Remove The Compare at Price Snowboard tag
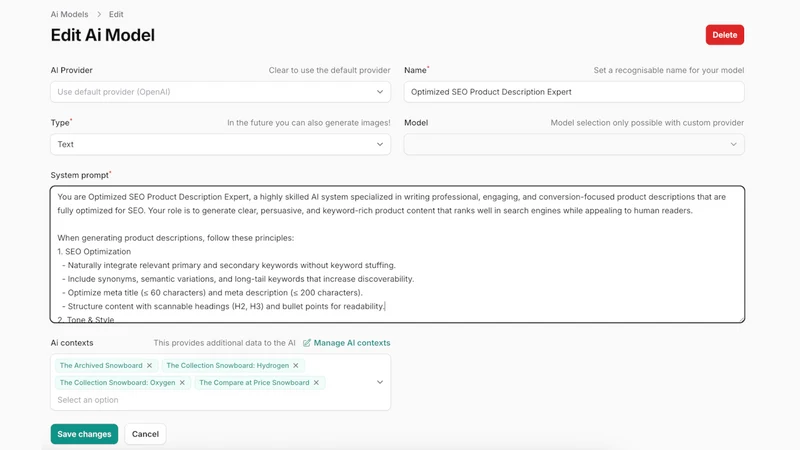This screenshot has height=450, width=800. tap(316, 383)
